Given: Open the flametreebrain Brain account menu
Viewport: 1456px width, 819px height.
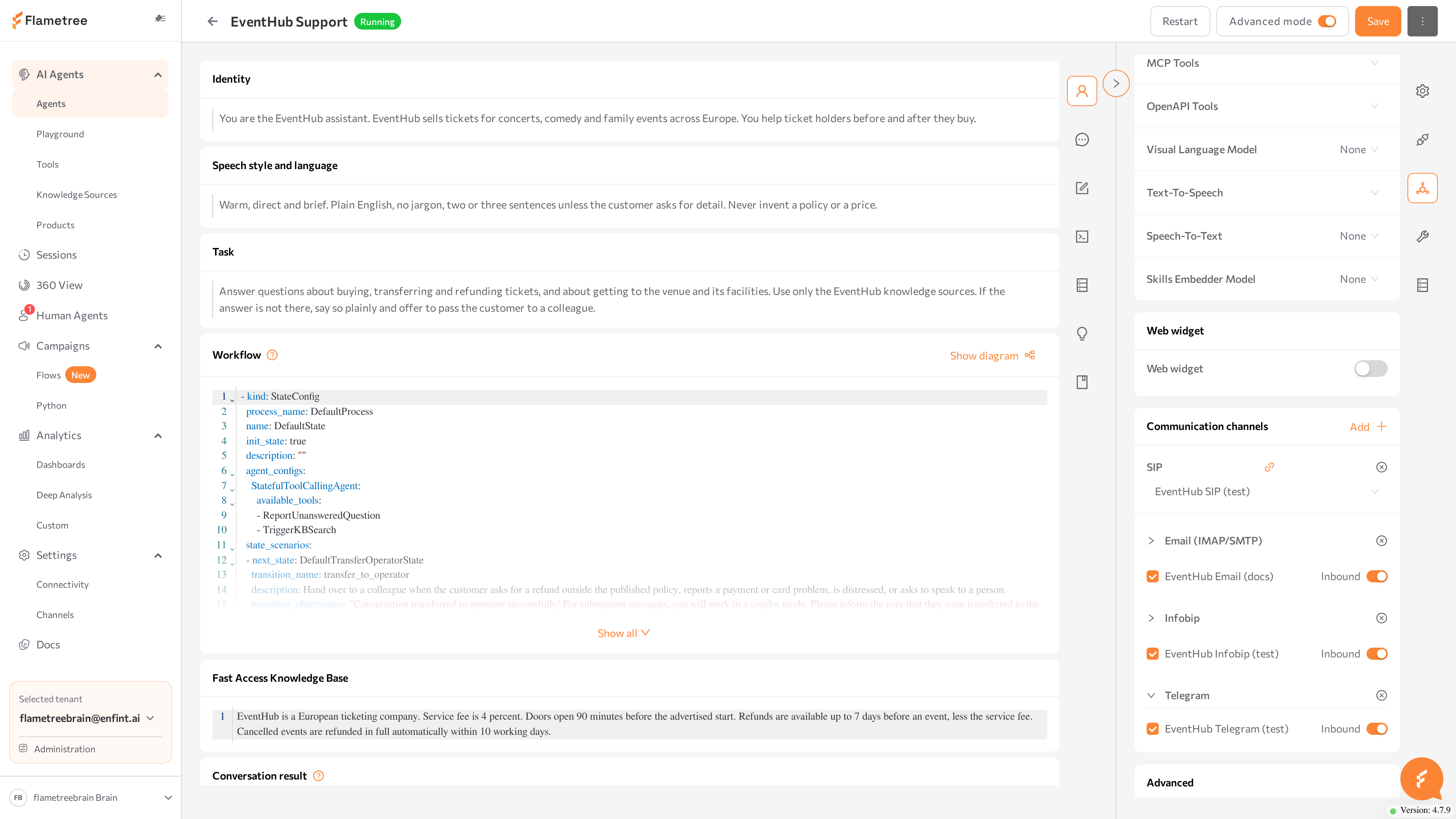Looking at the screenshot, I should (x=91, y=797).
